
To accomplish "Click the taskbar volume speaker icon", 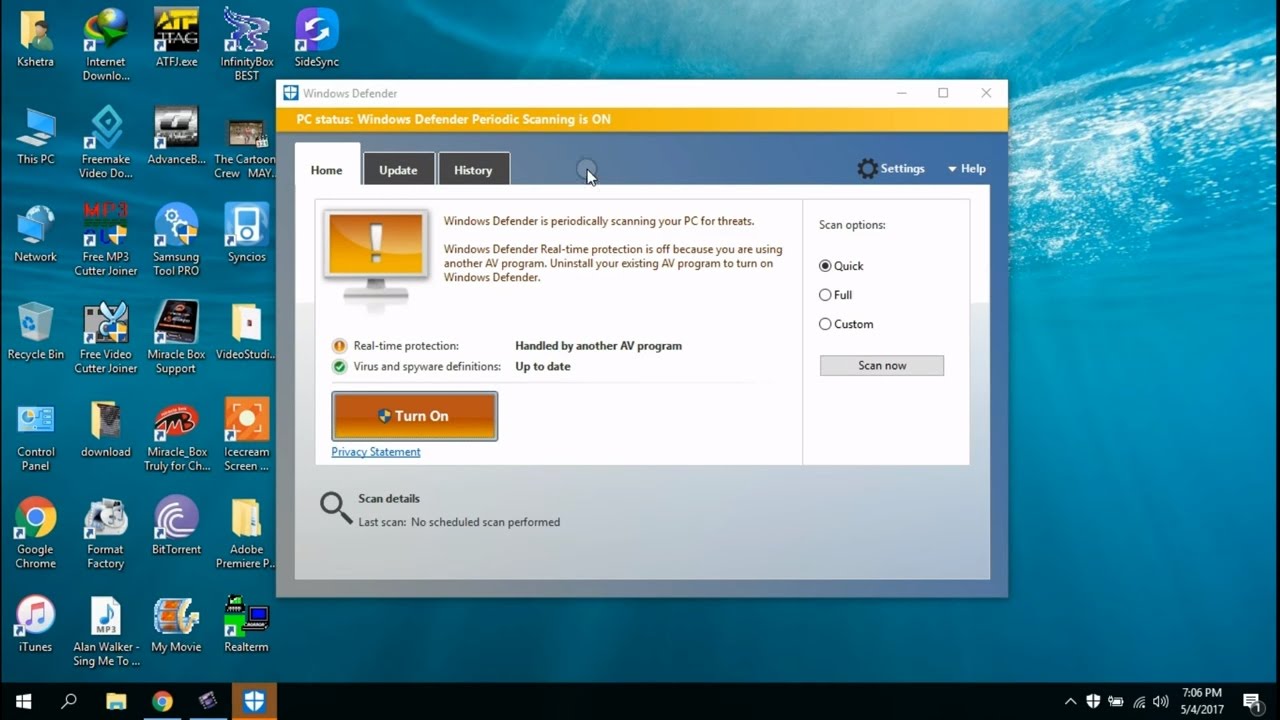I will (1161, 702).
